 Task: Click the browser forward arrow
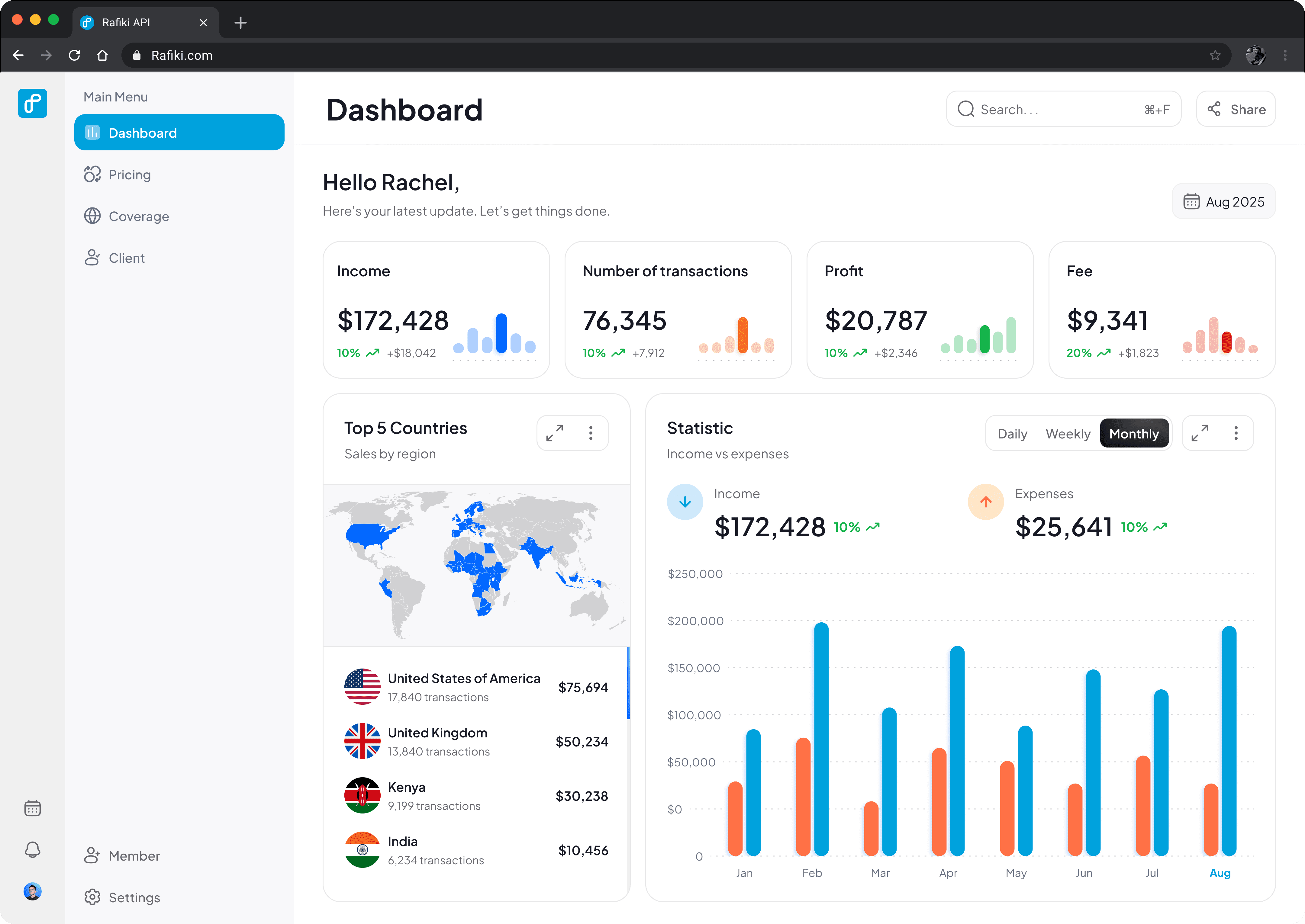pos(46,55)
